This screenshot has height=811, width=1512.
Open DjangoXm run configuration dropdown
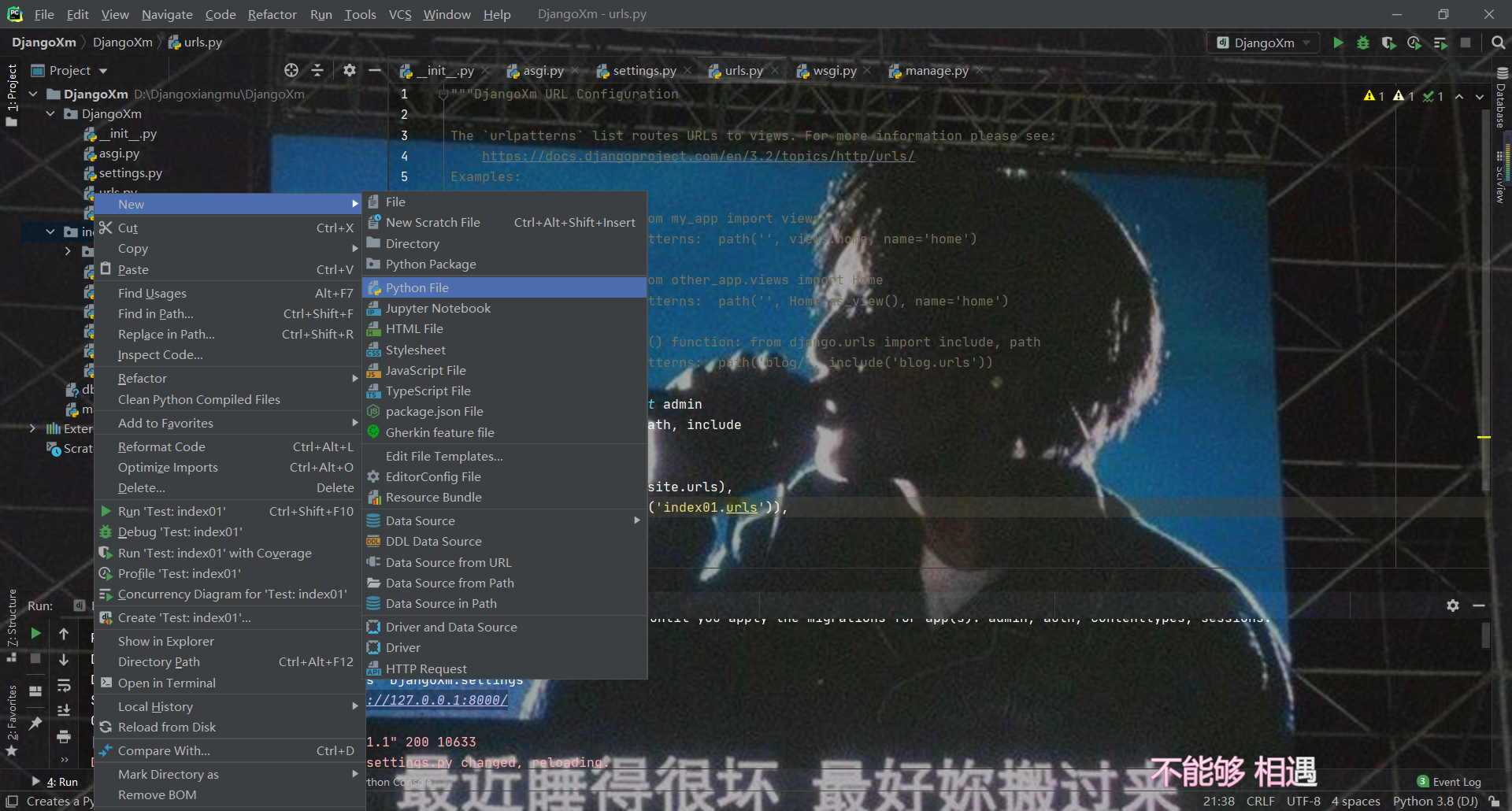click(x=1263, y=43)
